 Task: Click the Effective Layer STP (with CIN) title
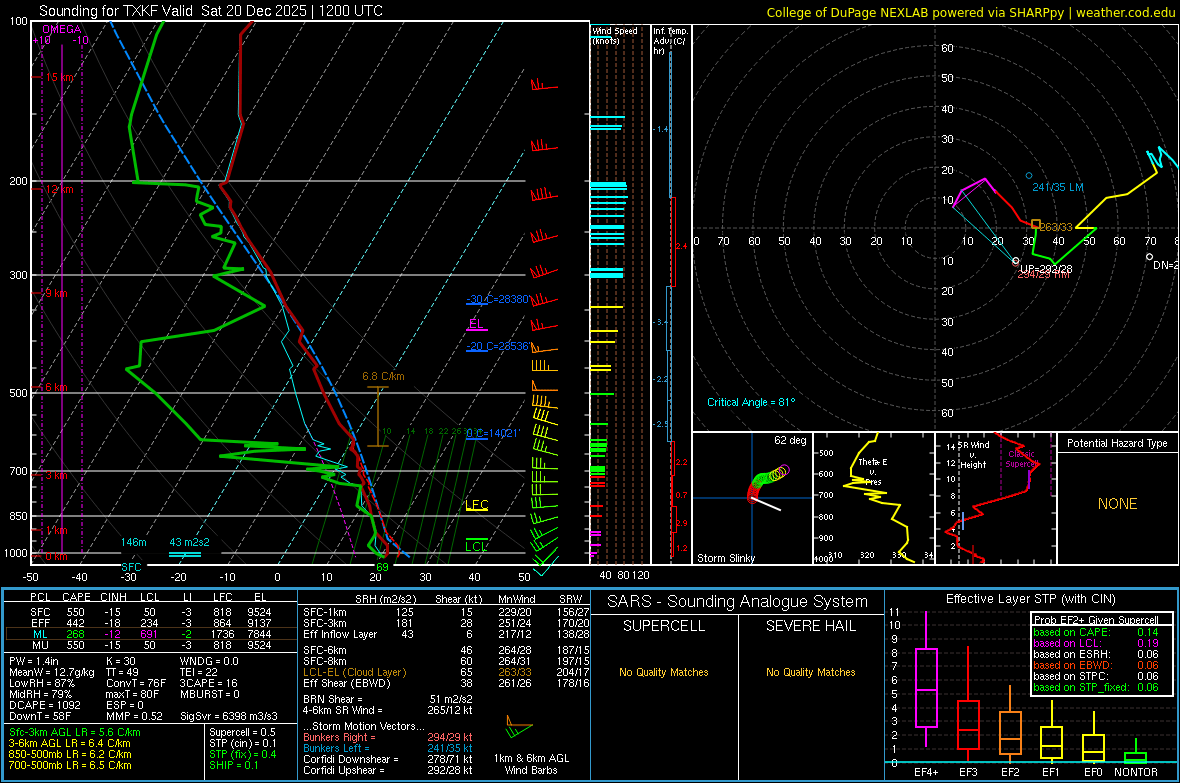pyautogui.click(x=1030, y=599)
